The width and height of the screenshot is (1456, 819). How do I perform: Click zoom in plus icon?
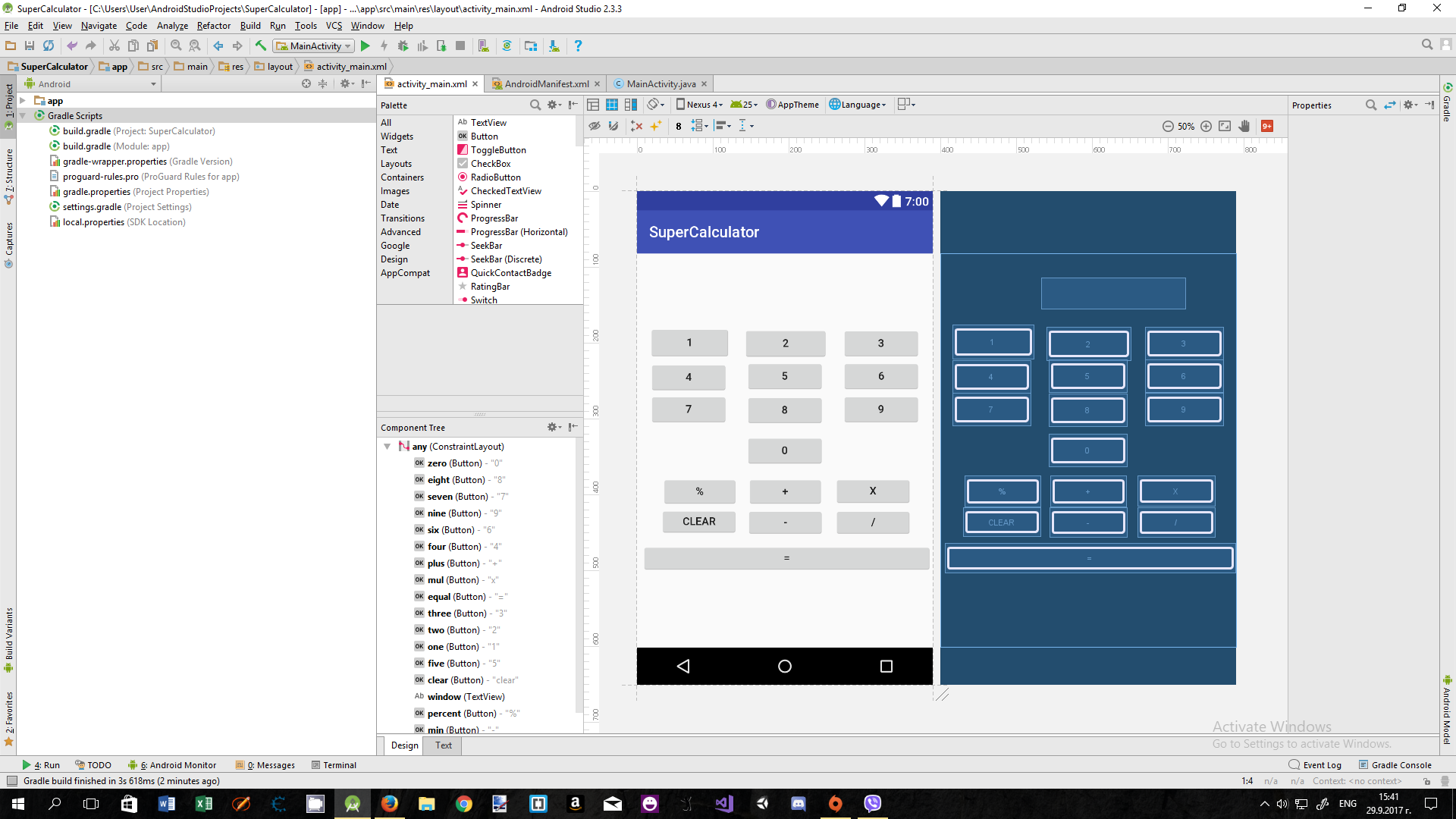pyautogui.click(x=1206, y=126)
